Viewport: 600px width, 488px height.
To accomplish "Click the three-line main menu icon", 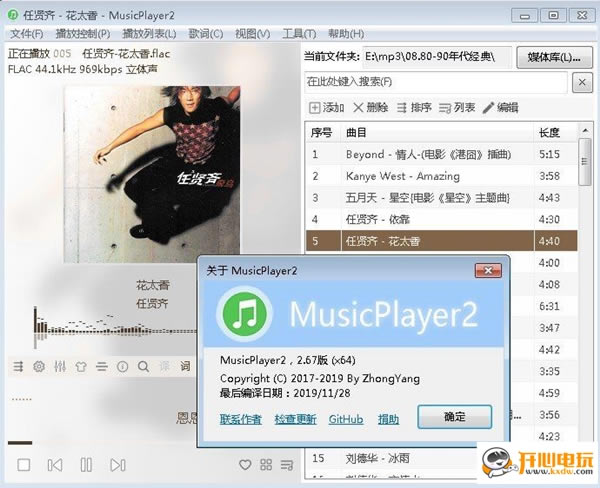I will click(102, 367).
